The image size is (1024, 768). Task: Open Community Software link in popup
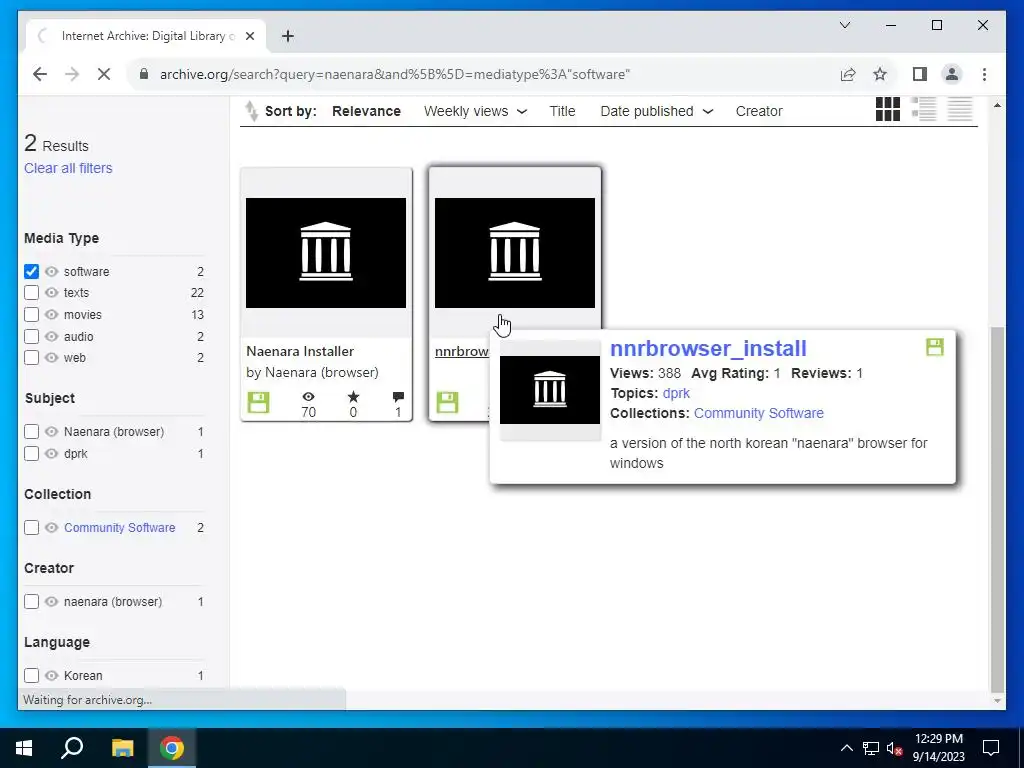pos(758,413)
